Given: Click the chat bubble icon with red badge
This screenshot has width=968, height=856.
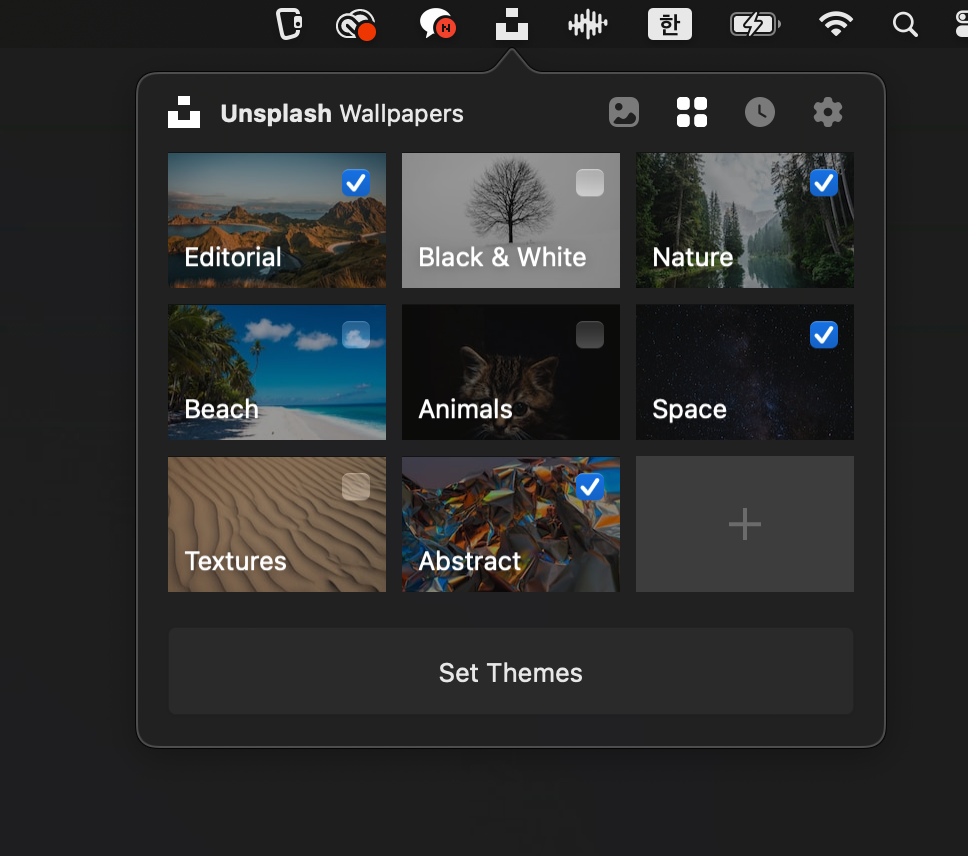Looking at the screenshot, I should click(x=437, y=25).
